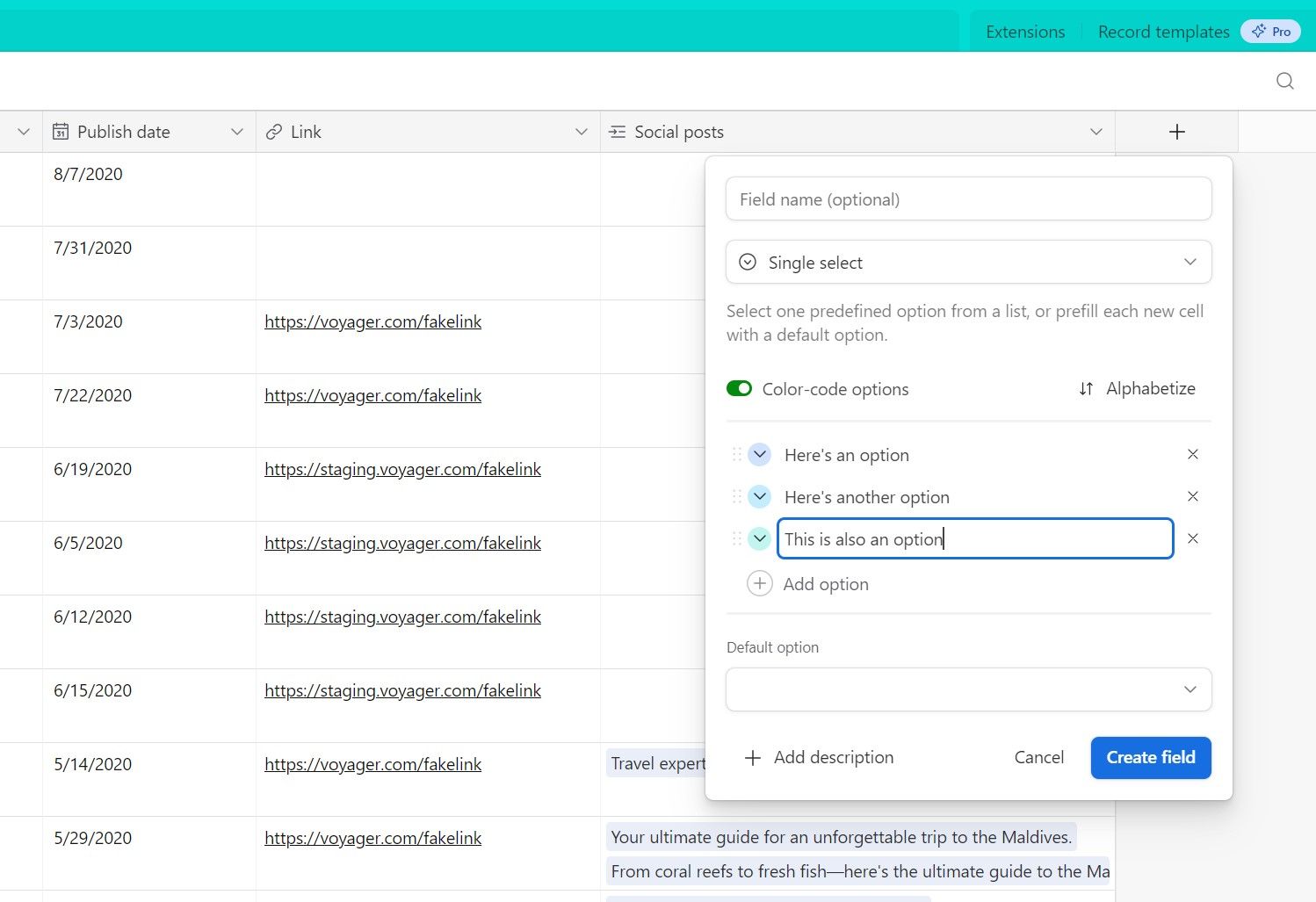Screen dimensions: 1316x902
Task: Select the Extensions menu item
Action: pos(1024,31)
